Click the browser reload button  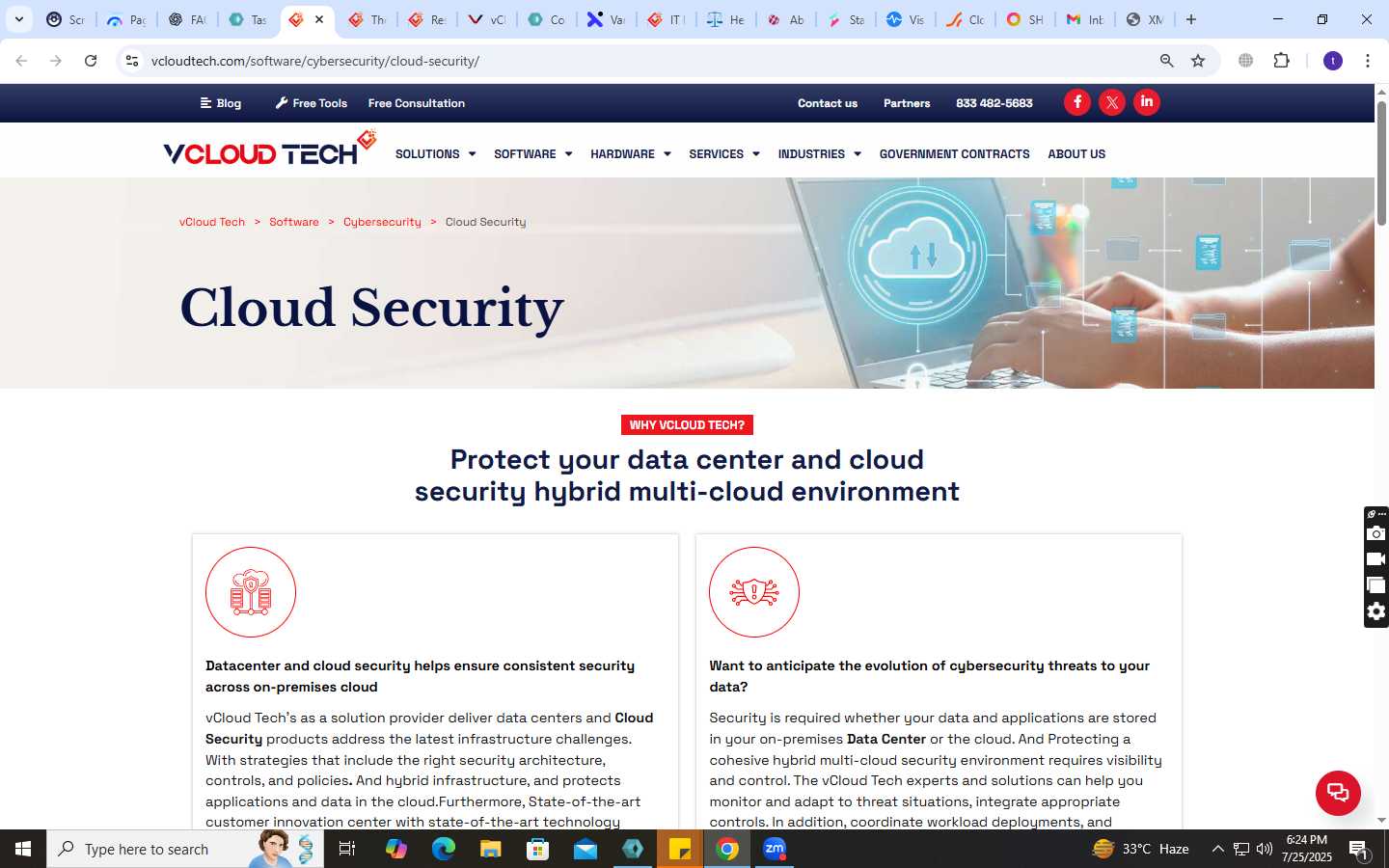(x=91, y=61)
